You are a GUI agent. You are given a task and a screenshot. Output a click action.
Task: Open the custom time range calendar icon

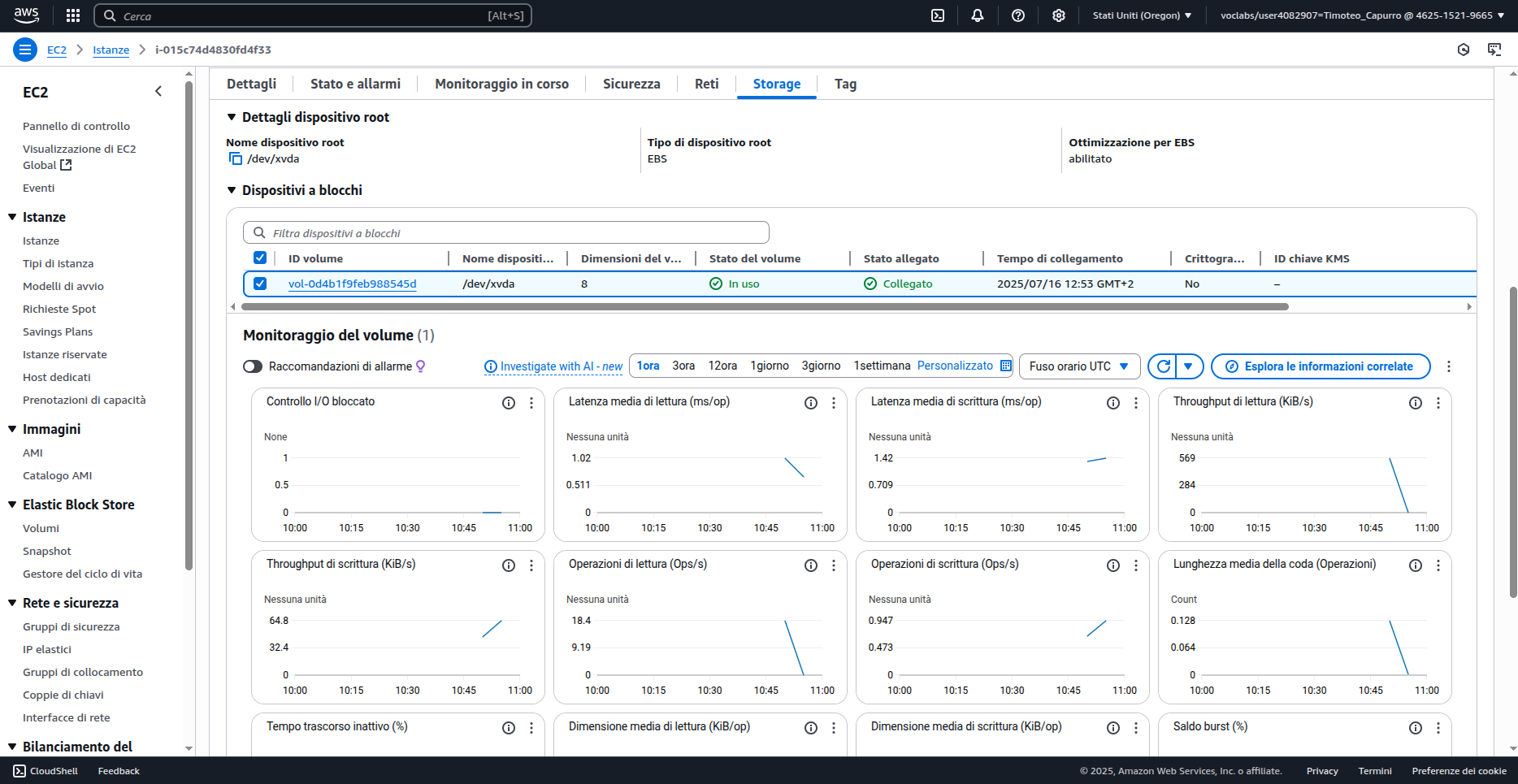click(x=1006, y=366)
